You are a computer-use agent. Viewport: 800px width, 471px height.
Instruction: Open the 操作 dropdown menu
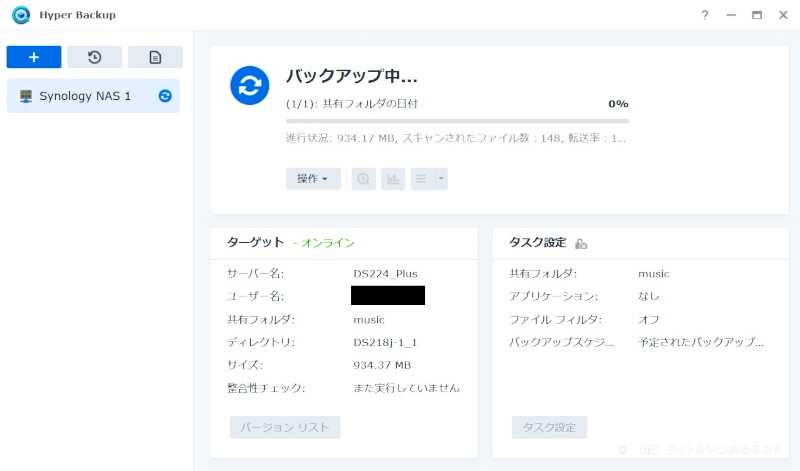(313, 179)
